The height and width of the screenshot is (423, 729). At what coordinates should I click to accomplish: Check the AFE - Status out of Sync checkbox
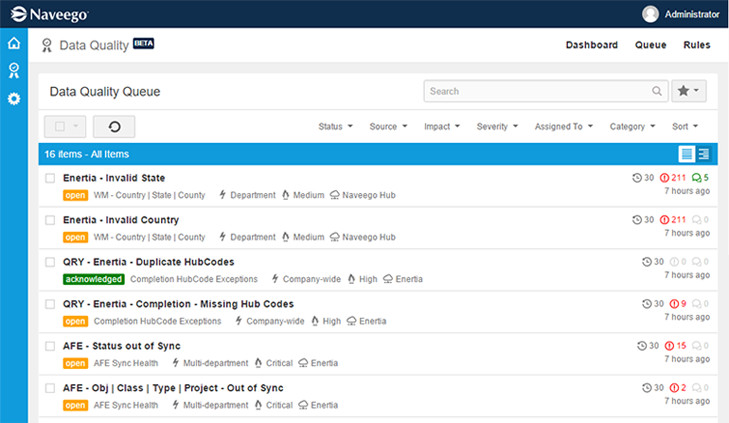coord(50,346)
